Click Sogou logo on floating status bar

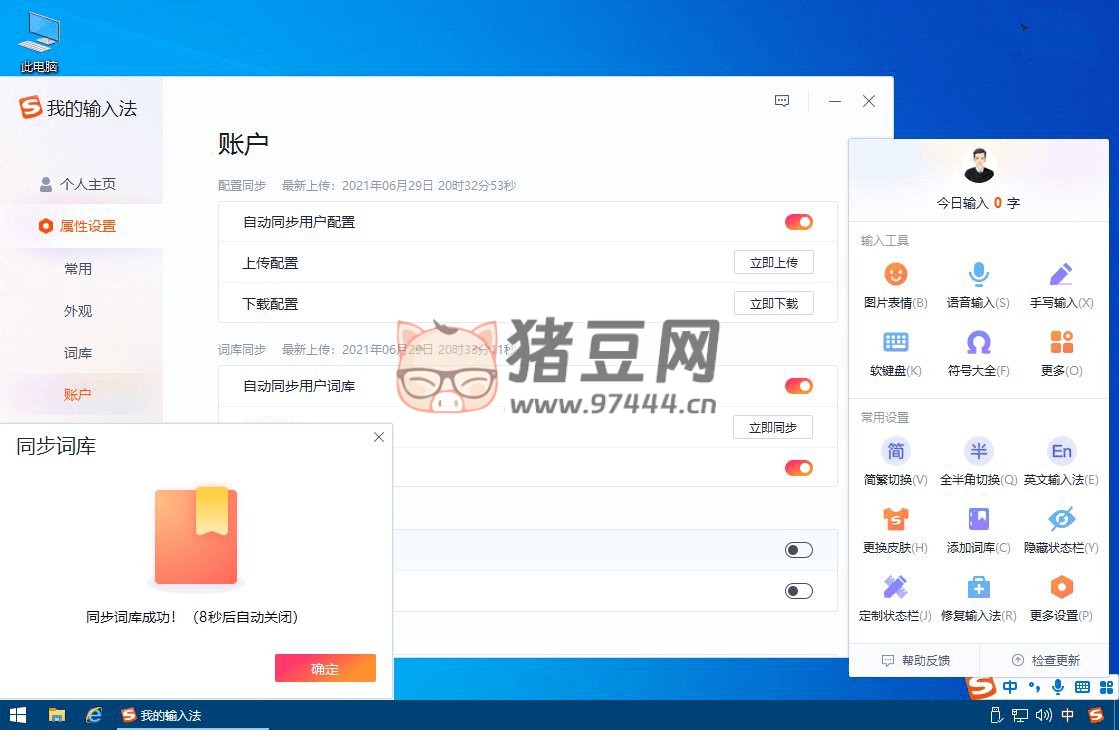point(981,686)
